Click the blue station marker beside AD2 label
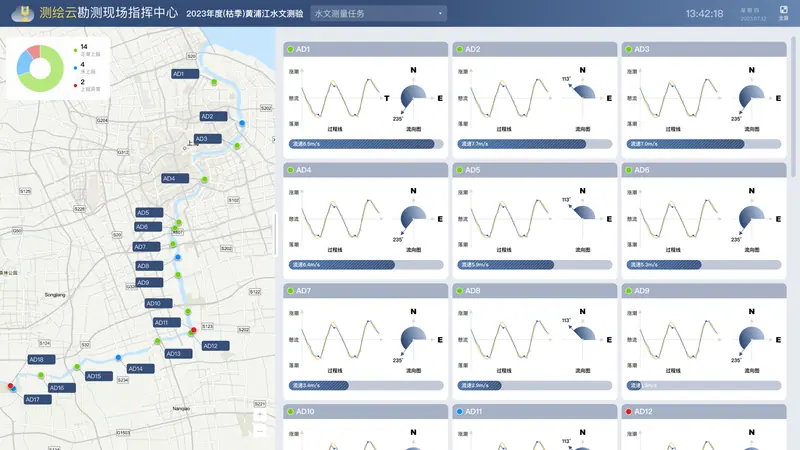This screenshot has width=800, height=450. tap(242, 123)
